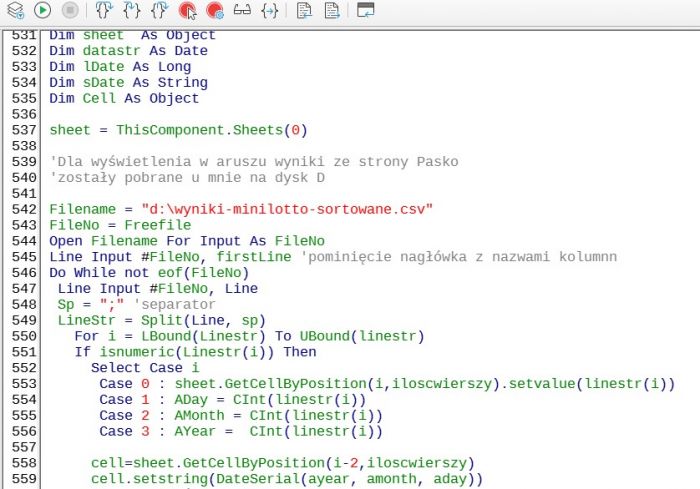Click 'Dim datastr As Date' declaration

coord(129,50)
